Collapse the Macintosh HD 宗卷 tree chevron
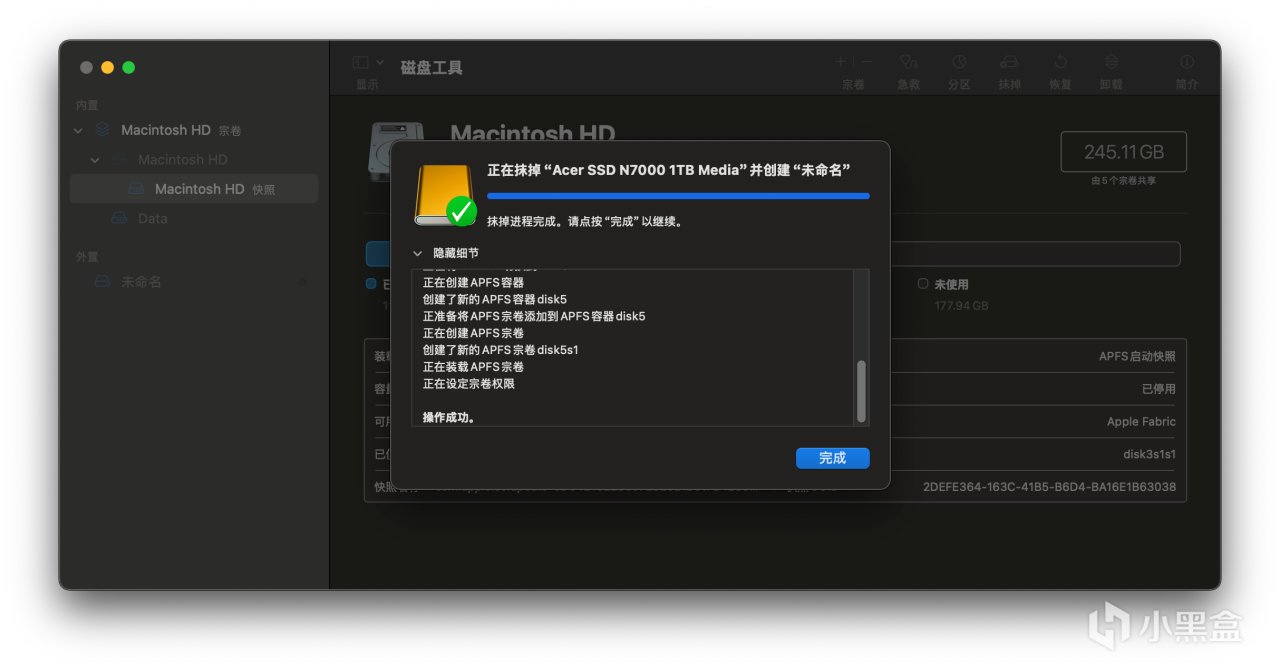 (79, 130)
